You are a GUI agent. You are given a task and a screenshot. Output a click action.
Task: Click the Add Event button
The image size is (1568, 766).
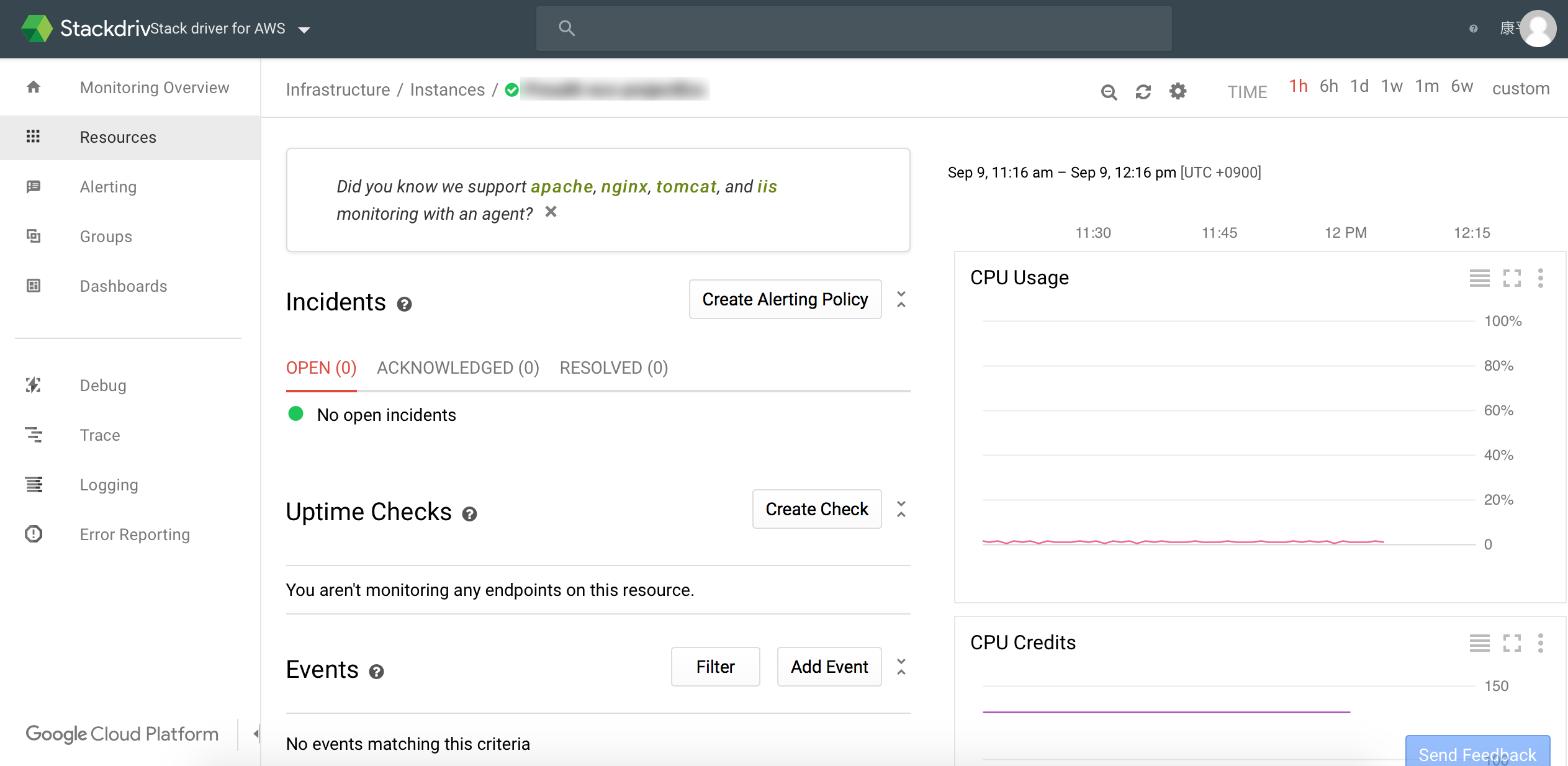[829, 666]
